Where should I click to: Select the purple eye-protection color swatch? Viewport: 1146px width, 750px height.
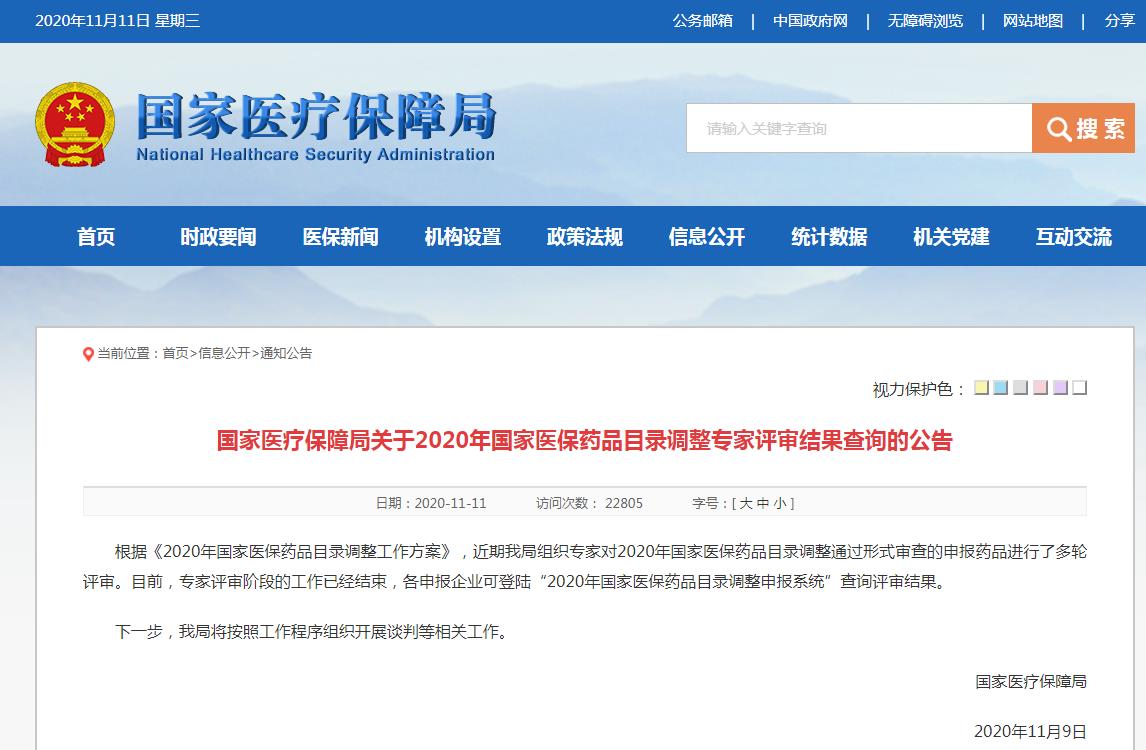(1060, 388)
